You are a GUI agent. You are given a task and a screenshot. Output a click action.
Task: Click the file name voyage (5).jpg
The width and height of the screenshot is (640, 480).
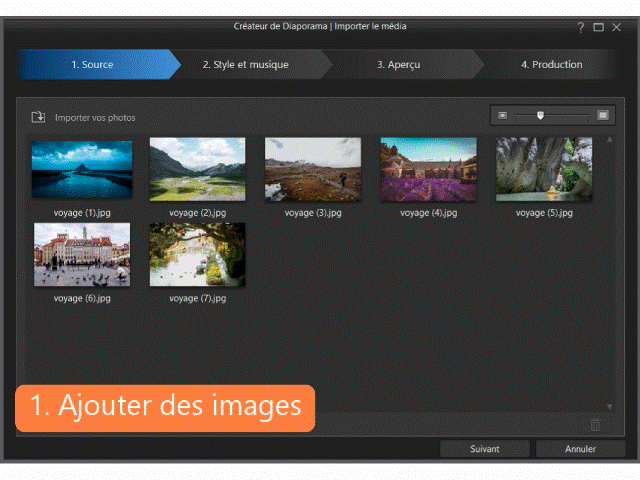tap(544, 213)
